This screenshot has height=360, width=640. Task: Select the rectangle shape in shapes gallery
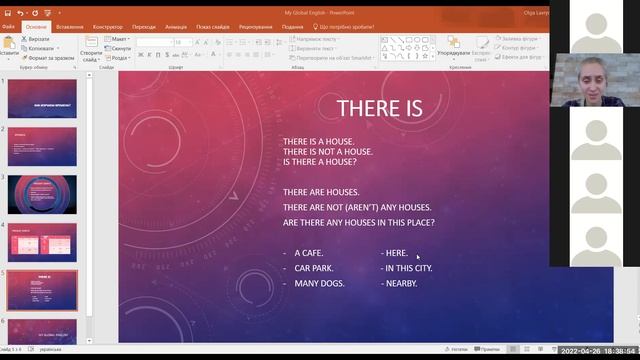[x=409, y=40]
